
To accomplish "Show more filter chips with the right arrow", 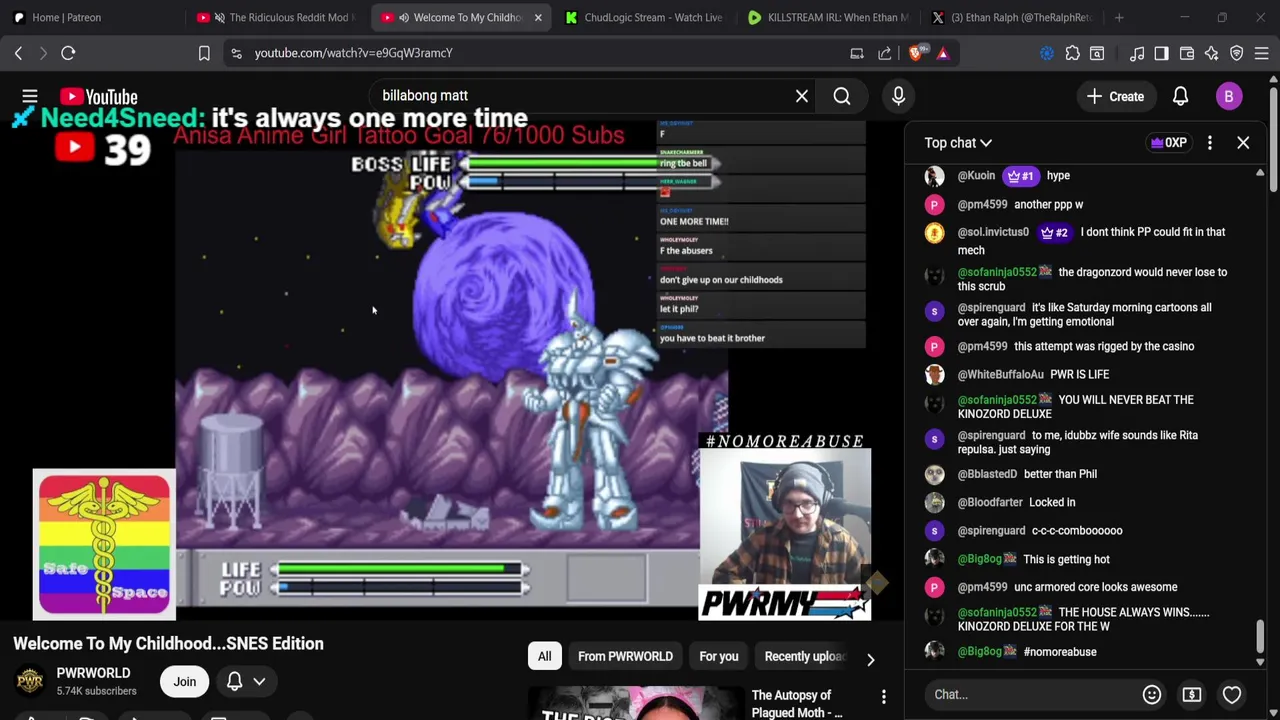I will [870, 660].
